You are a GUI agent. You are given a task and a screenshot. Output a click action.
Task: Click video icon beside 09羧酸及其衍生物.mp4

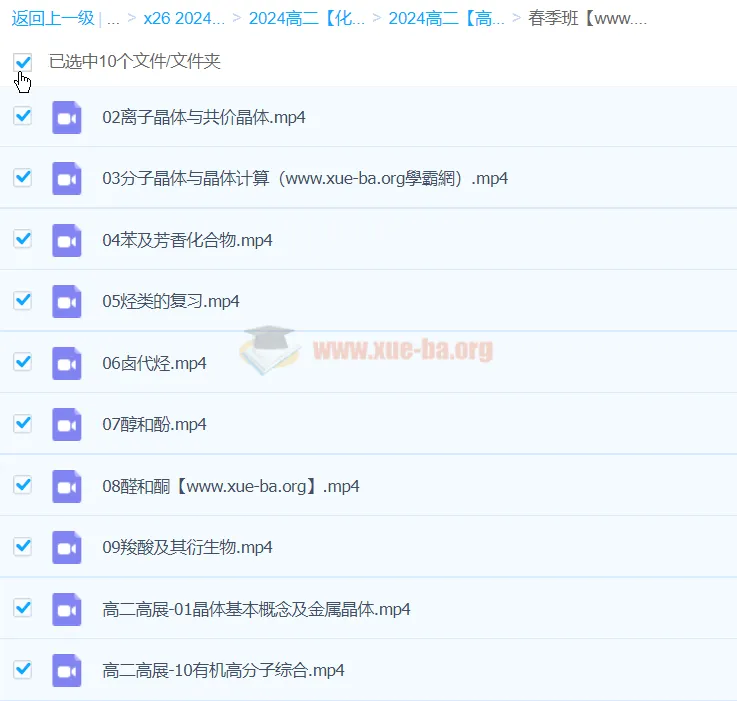coord(67,547)
